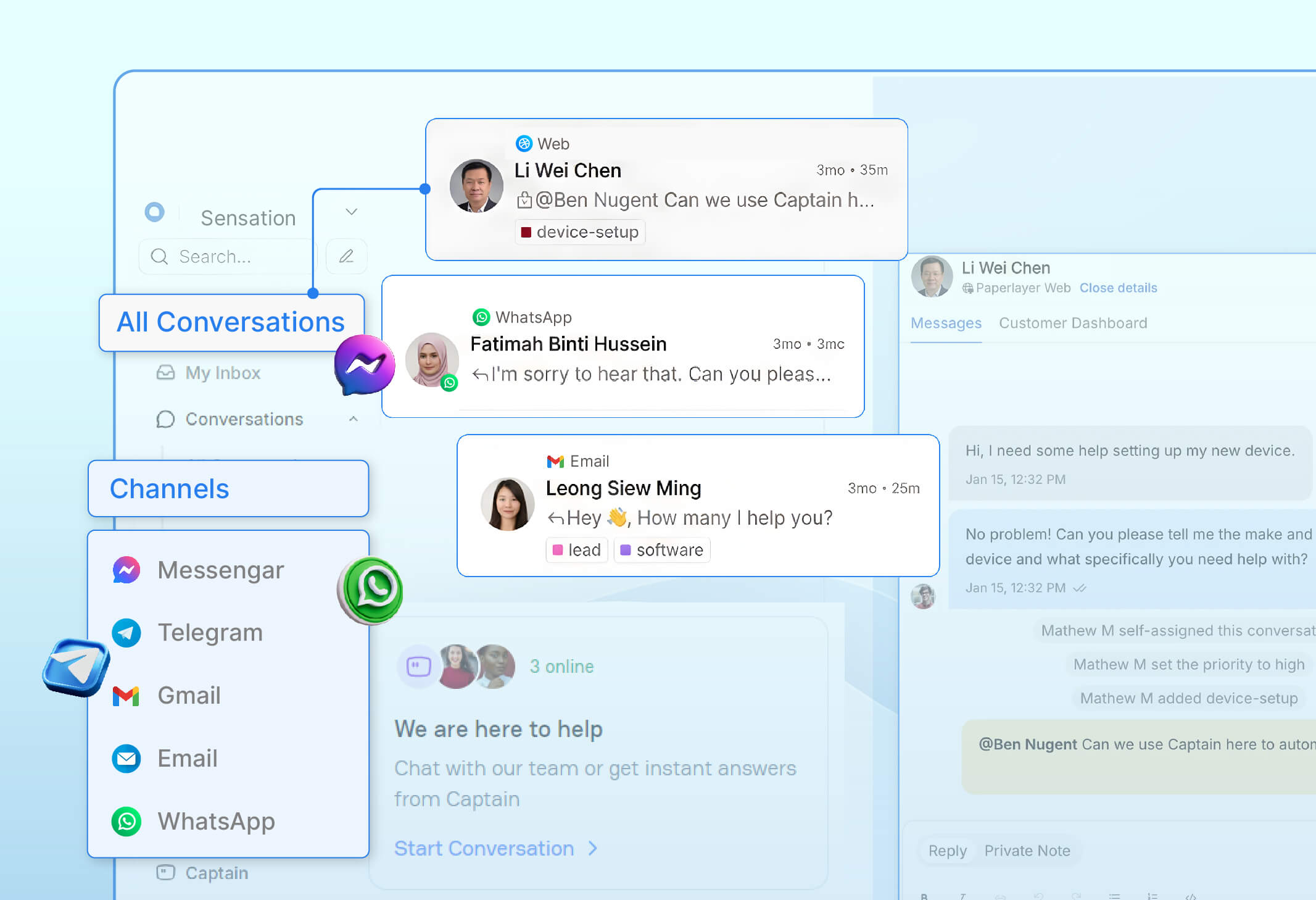1316x900 pixels.
Task: Click the large floating Messenger logo
Action: tap(365, 365)
